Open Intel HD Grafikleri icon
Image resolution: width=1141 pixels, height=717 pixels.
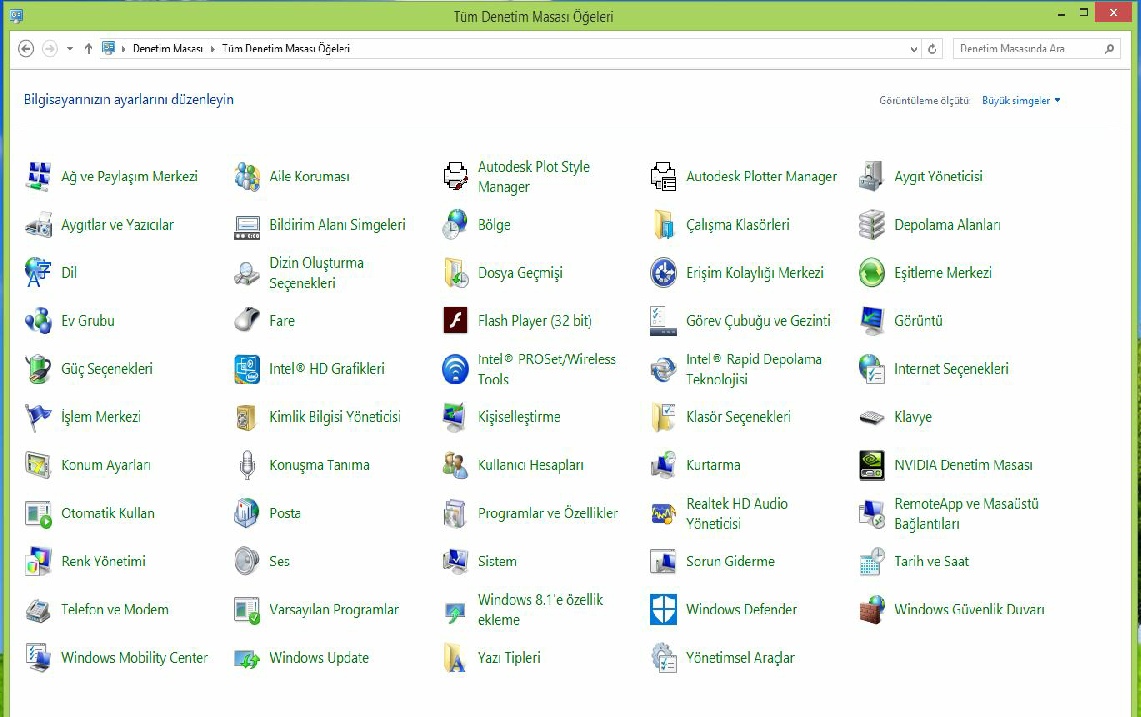pos(247,369)
